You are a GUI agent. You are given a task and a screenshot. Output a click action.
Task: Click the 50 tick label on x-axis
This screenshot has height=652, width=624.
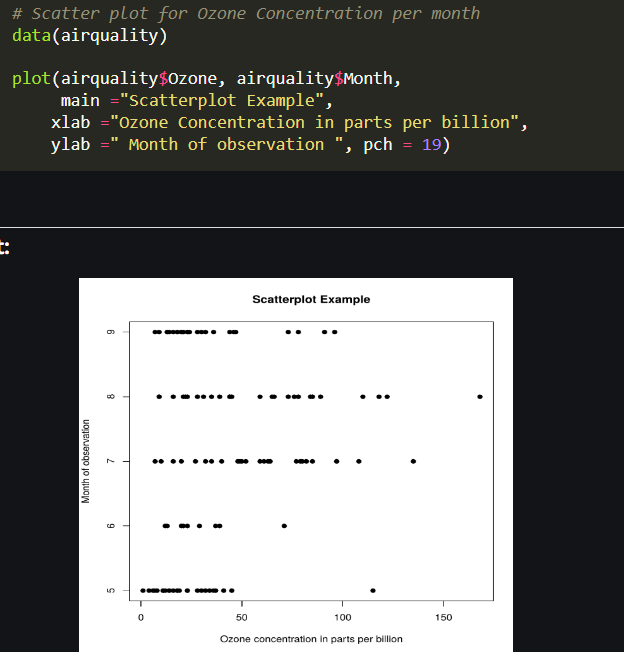click(x=242, y=617)
